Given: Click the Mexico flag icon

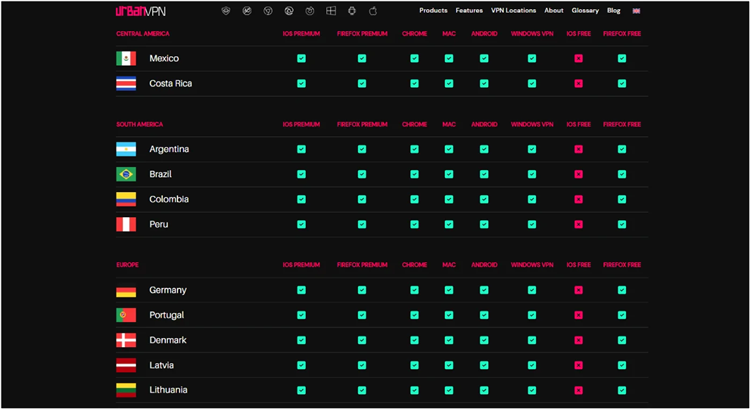Looking at the screenshot, I should click(x=126, y=58).
